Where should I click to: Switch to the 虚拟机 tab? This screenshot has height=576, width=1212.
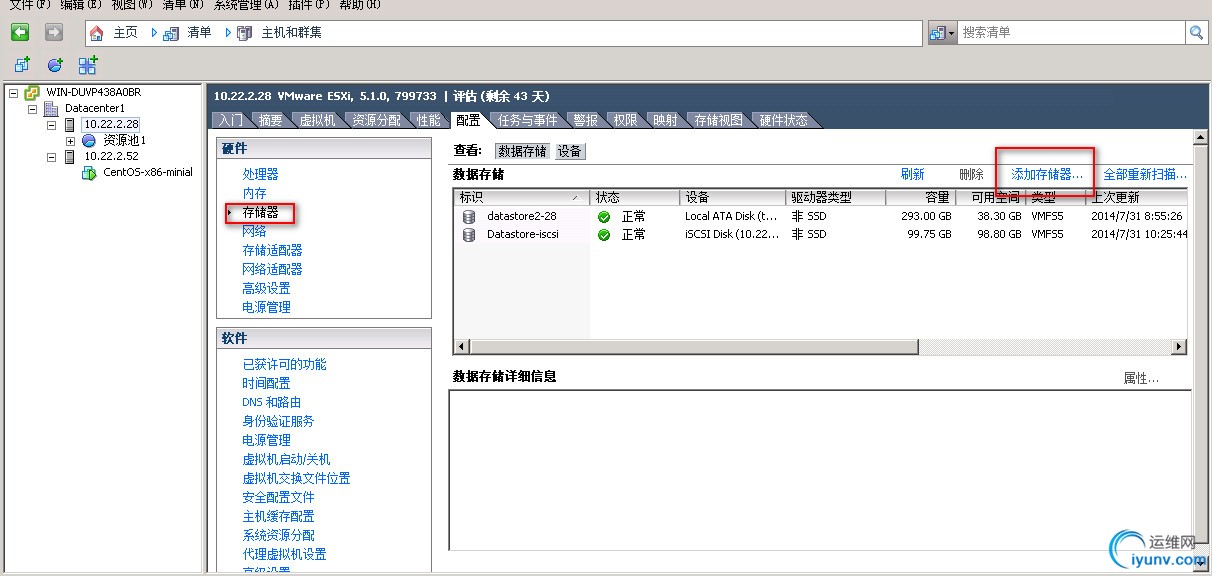point(317,120)
